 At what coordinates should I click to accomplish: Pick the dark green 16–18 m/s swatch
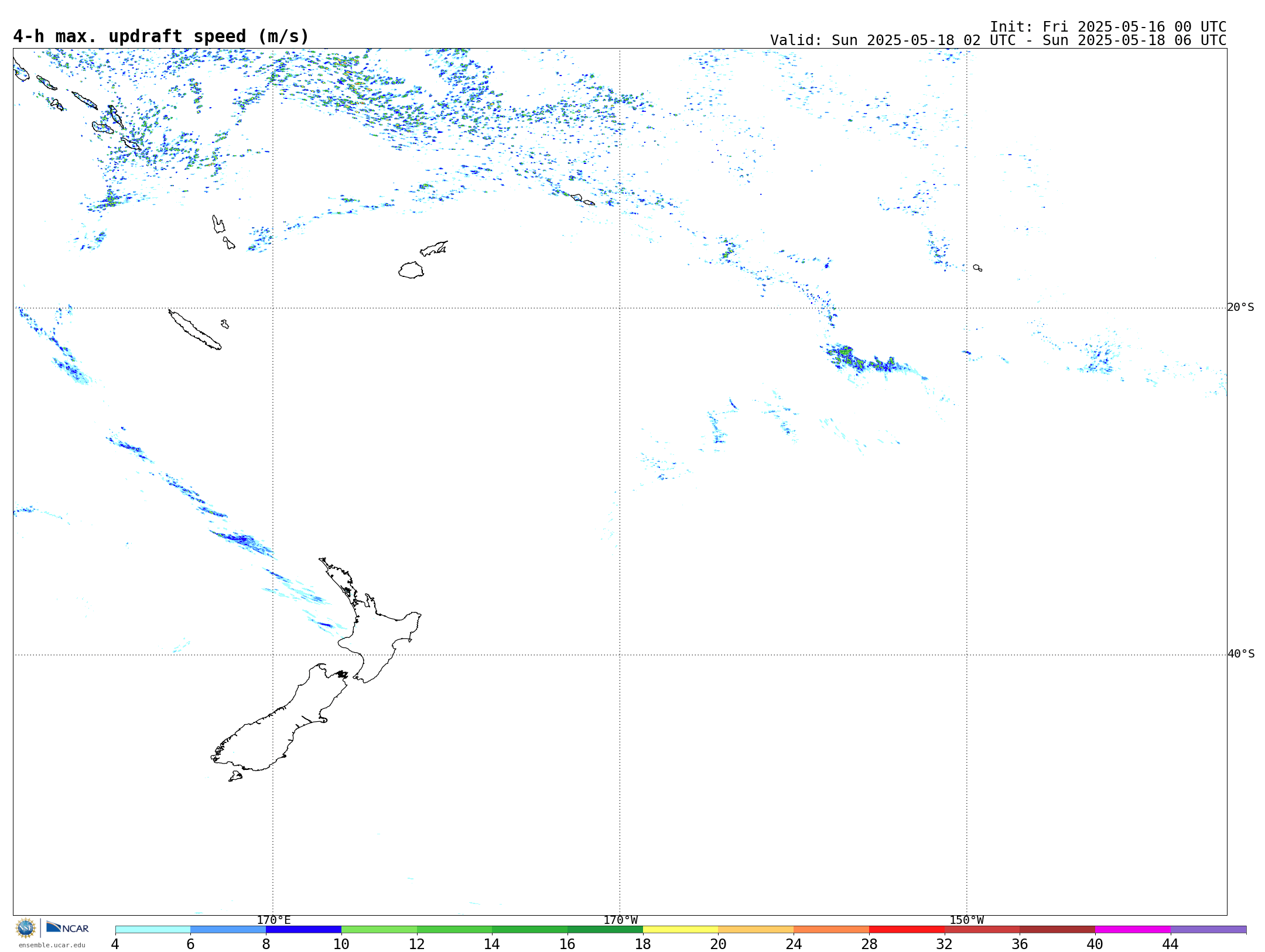[x=605, y=930]
